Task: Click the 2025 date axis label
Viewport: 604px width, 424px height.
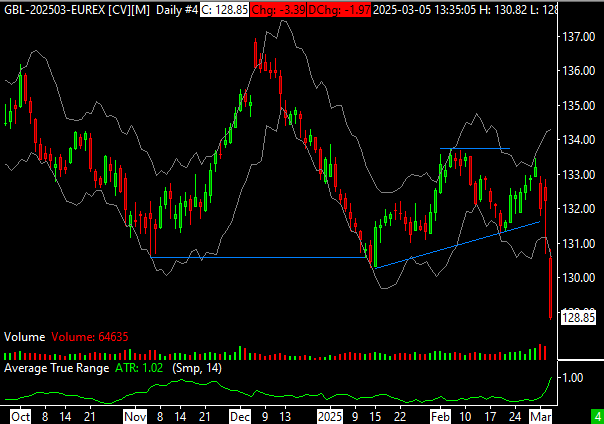Action: (330, 417)
